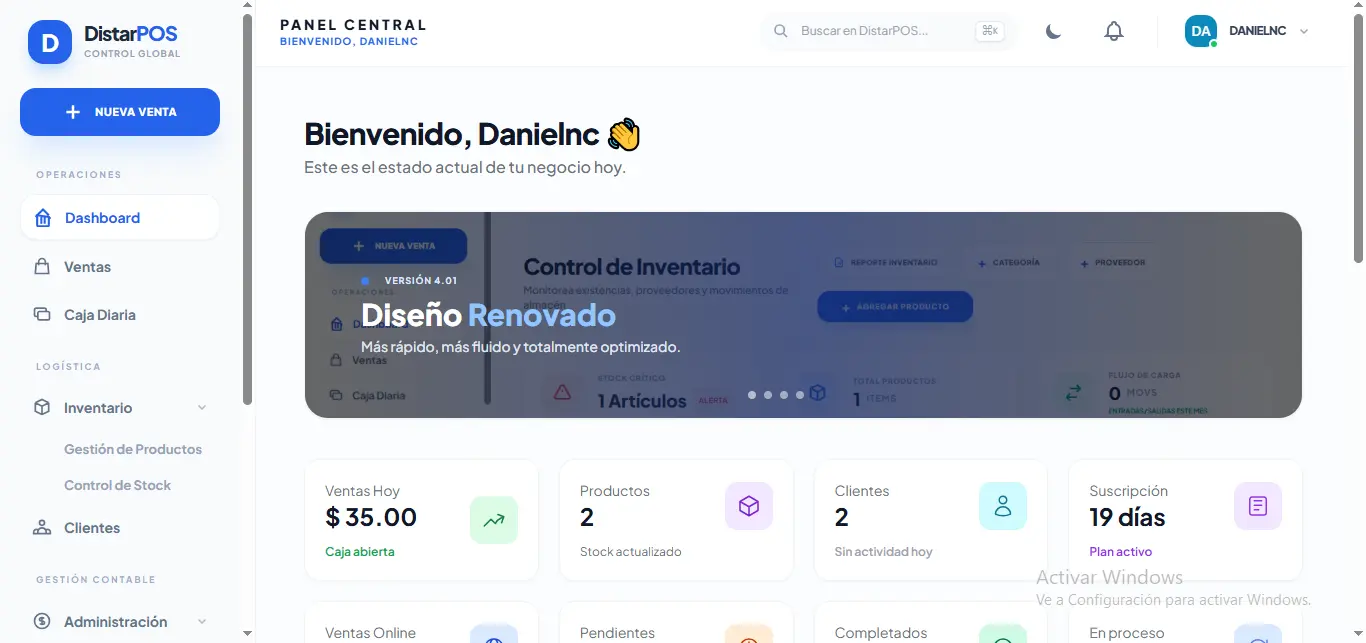Expand the Inventario submenu chevron
The image size is (1366, 643).
click(203, 407)
